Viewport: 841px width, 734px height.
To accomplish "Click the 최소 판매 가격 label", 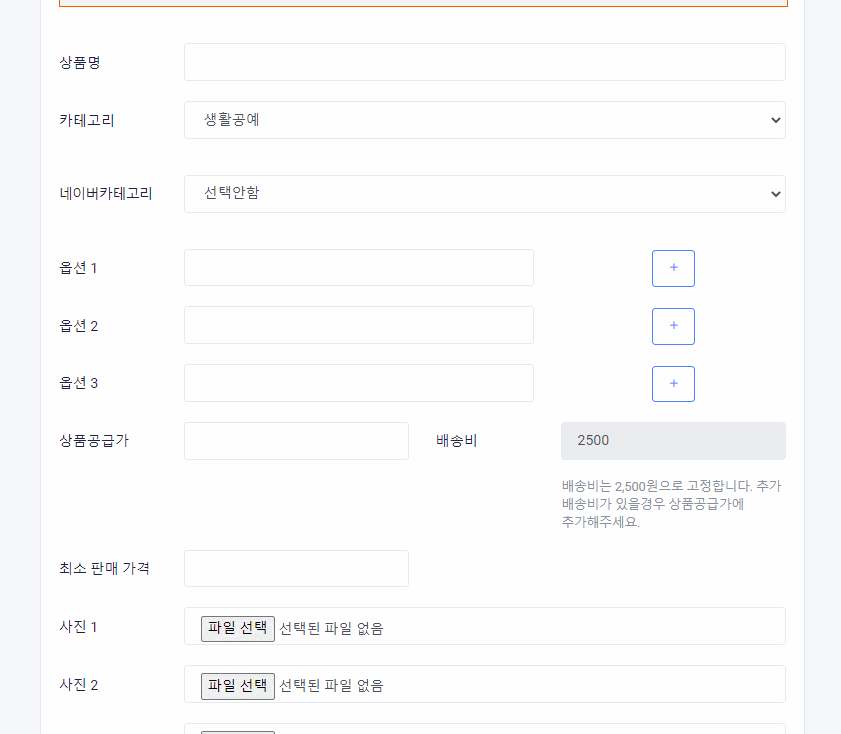I will 104,568.
